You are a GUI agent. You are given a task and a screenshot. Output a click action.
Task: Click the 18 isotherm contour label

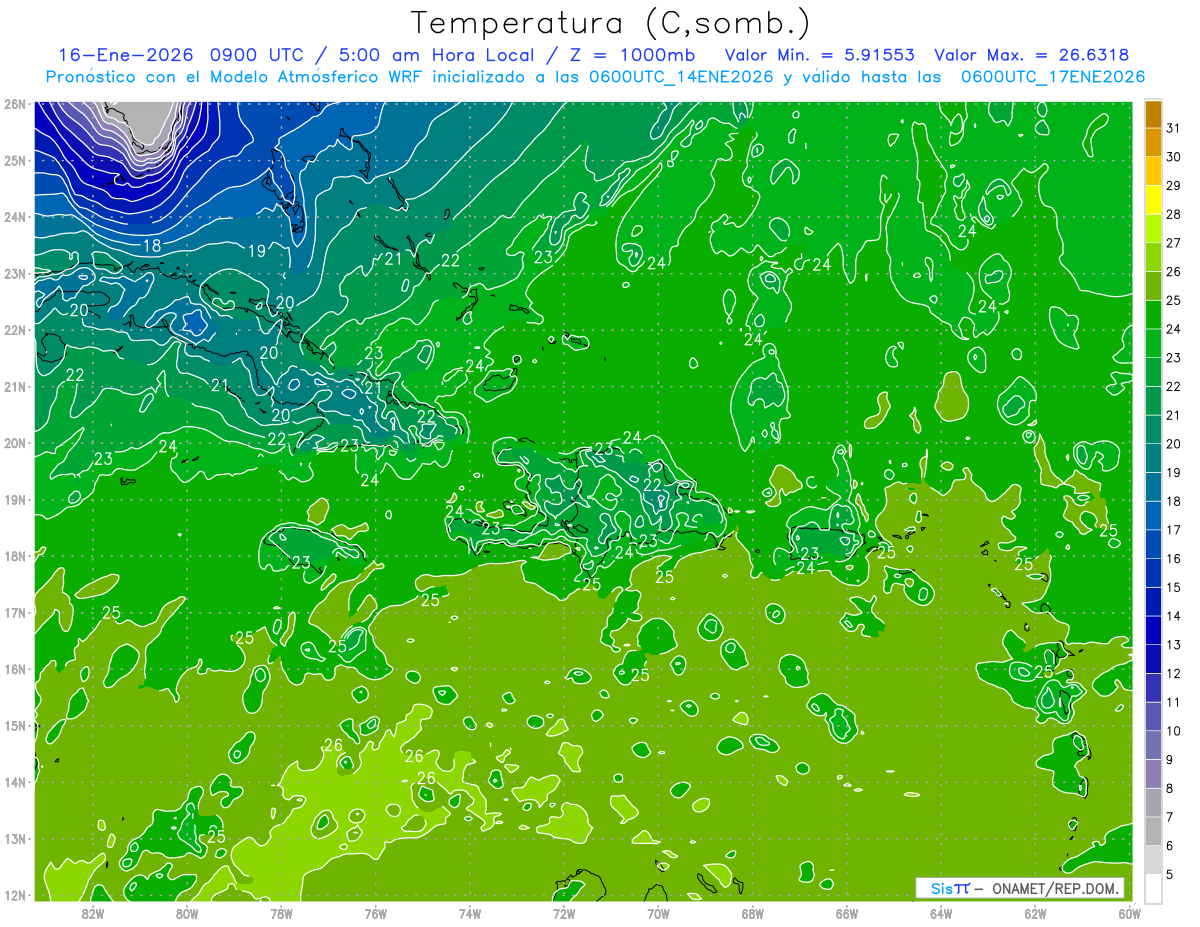coord(152,246)
